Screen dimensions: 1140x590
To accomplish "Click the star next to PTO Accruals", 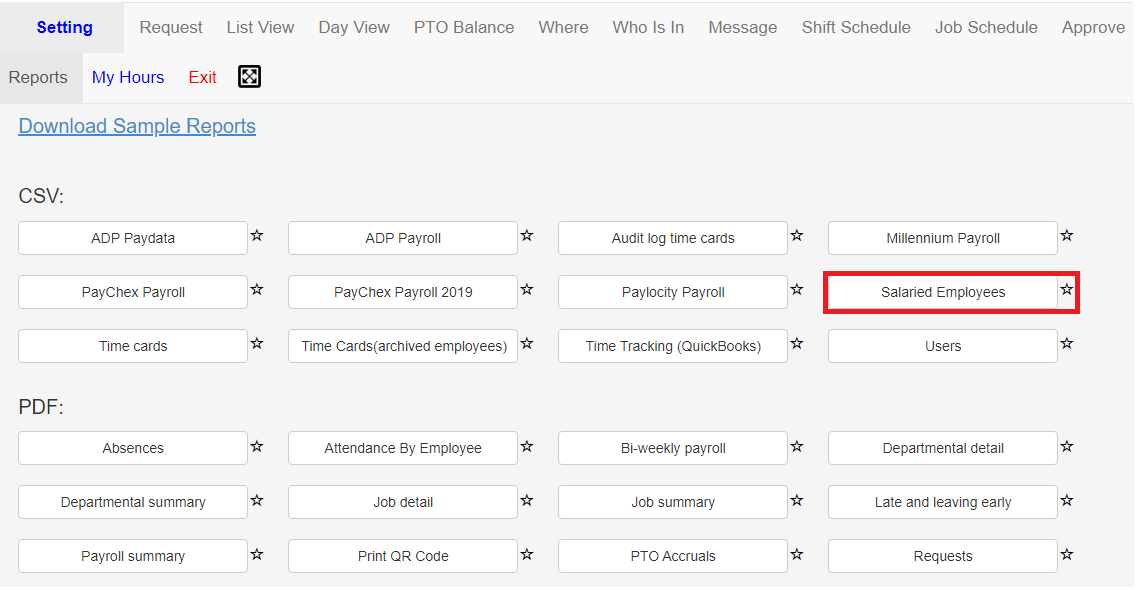I will (x=797, y=554).
